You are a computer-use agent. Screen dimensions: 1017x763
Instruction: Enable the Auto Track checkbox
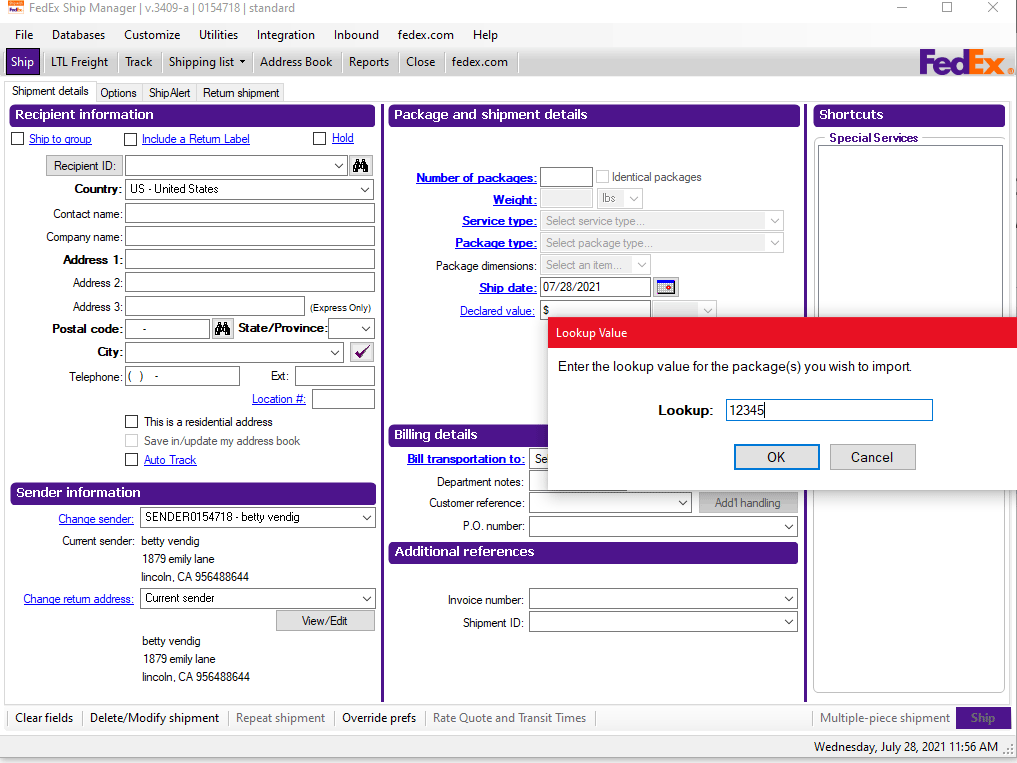(x=132, y=459)
